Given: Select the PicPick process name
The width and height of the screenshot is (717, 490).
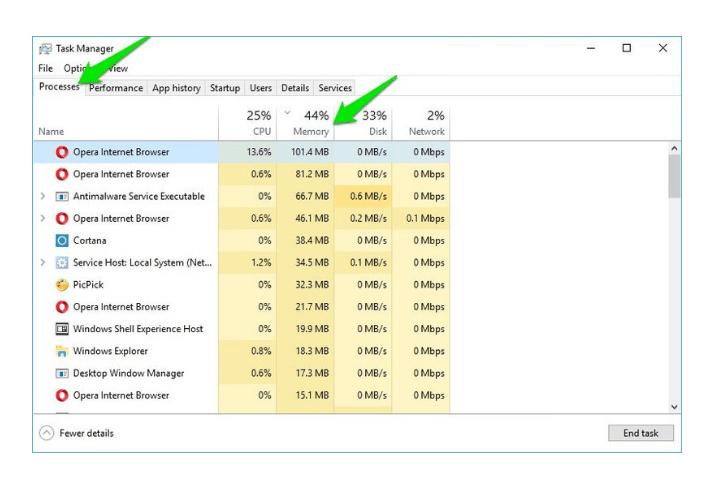Looking at the screenshot, I should tap(88, 285).
